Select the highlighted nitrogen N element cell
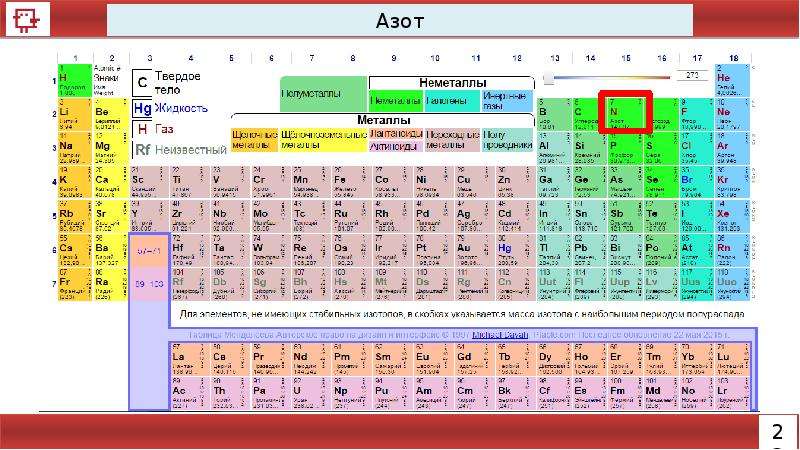Image resolution: width=800 pixels, height=450 pixels. coord(625,113)
